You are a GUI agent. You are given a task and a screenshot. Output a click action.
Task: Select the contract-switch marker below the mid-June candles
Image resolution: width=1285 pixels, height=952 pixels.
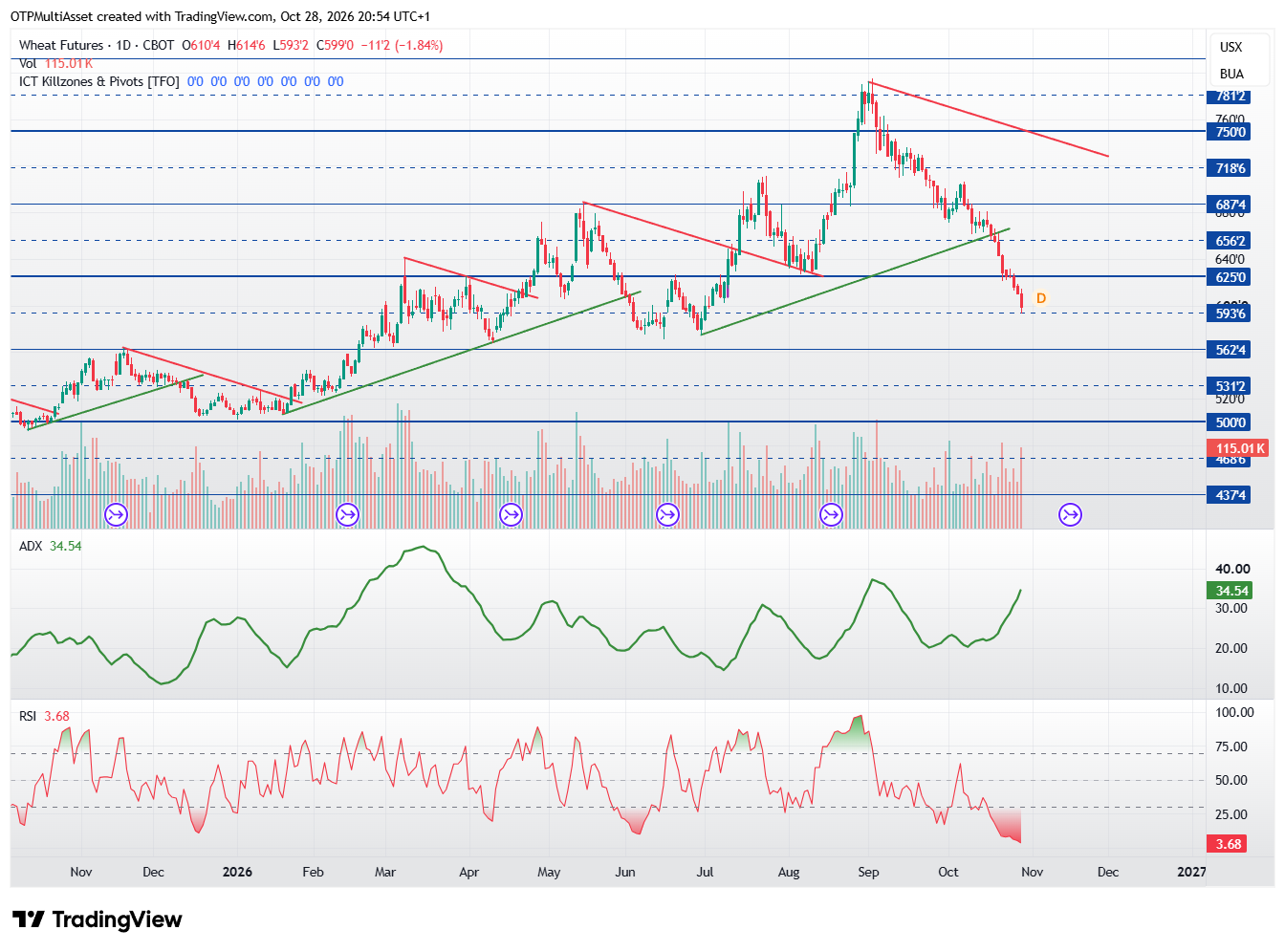point(667,515)
